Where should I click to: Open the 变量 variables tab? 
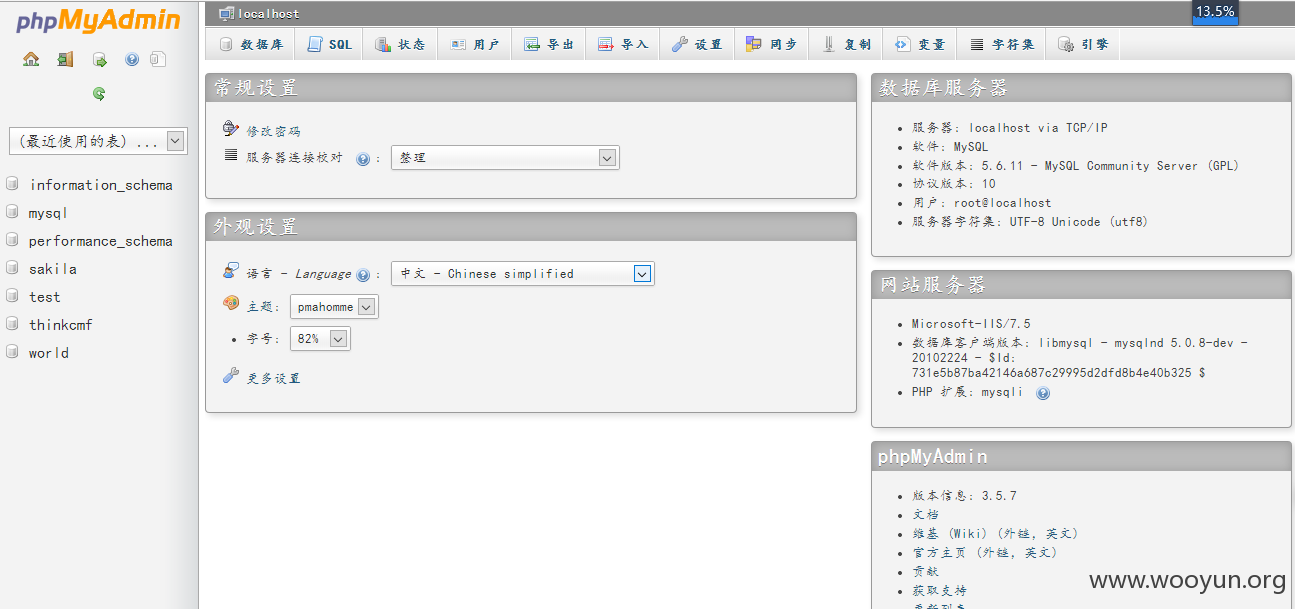coord(920,44)
